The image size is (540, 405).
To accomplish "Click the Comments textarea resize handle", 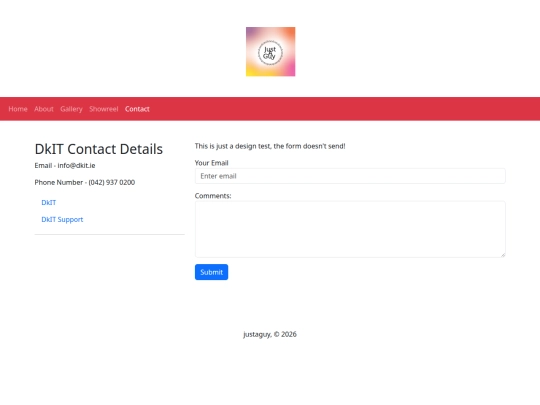I will tap(503, 255).
